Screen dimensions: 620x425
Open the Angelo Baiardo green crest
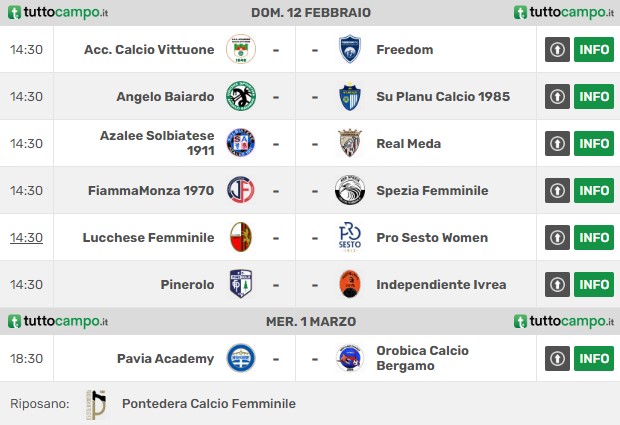point(241,96)
